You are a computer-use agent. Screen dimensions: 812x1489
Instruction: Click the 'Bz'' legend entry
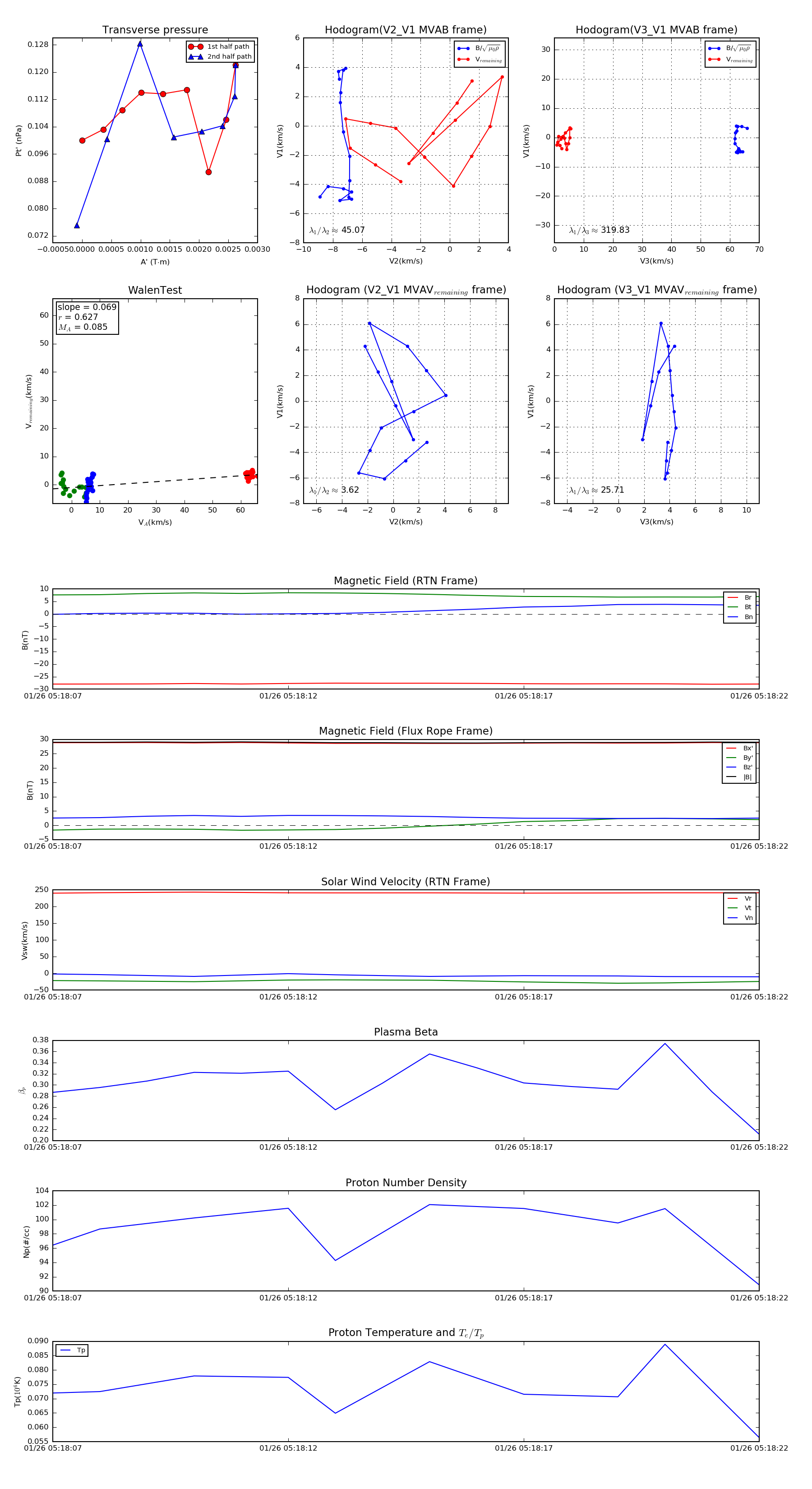740,767
